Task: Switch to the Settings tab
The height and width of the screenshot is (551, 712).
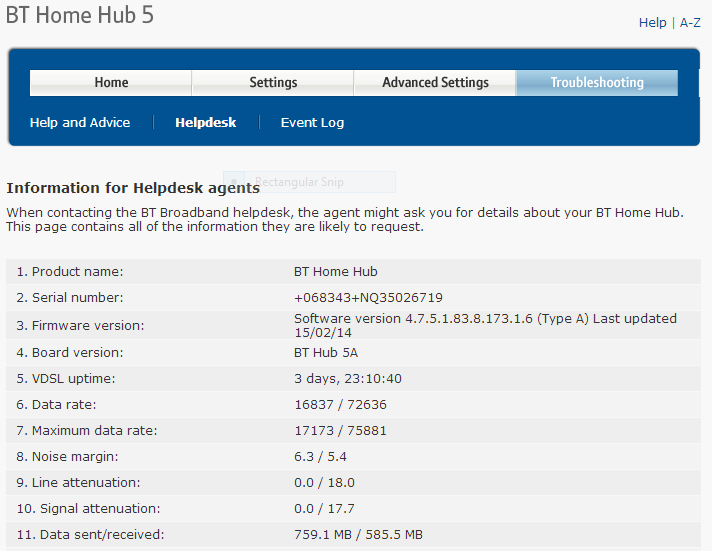Action: tap(273, 83)
